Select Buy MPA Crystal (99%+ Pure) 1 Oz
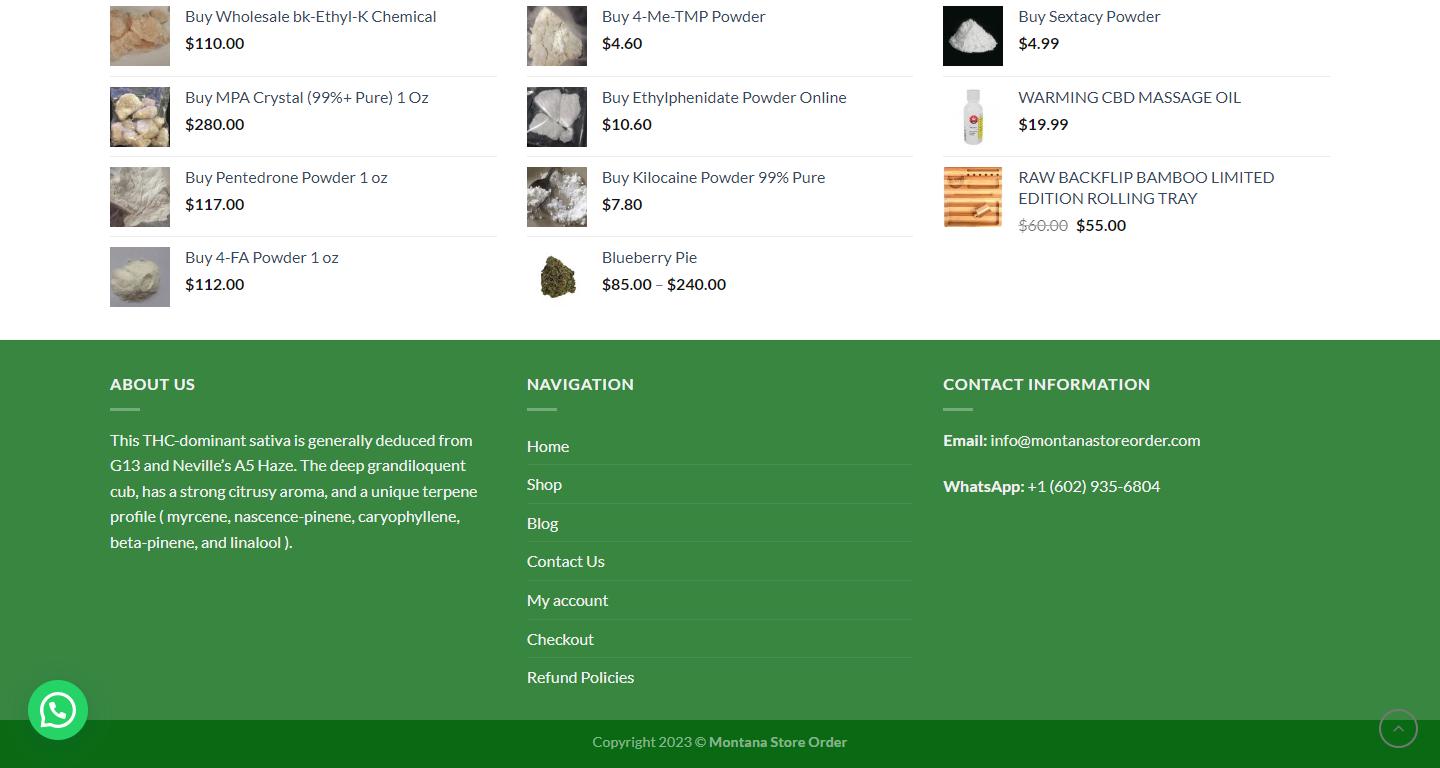Image resolution: width=1440 pixels, height=768 pixels. tap(306, 97)
